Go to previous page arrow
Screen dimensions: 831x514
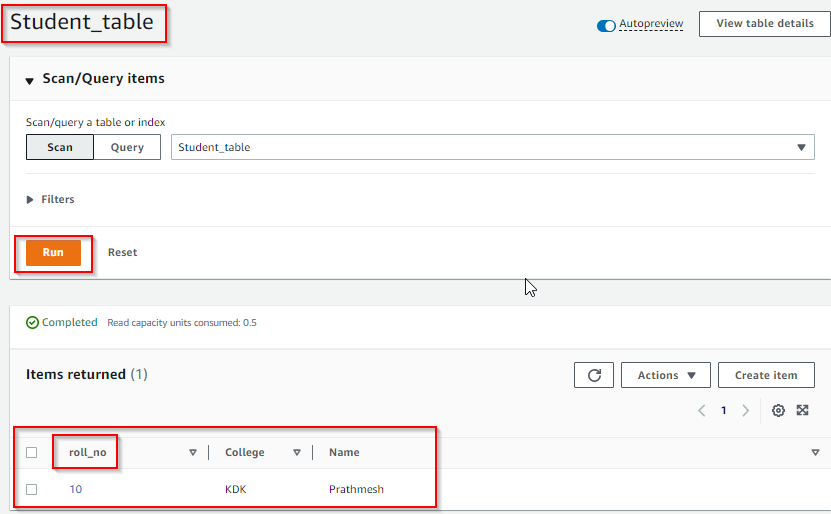tap(701, 410)
